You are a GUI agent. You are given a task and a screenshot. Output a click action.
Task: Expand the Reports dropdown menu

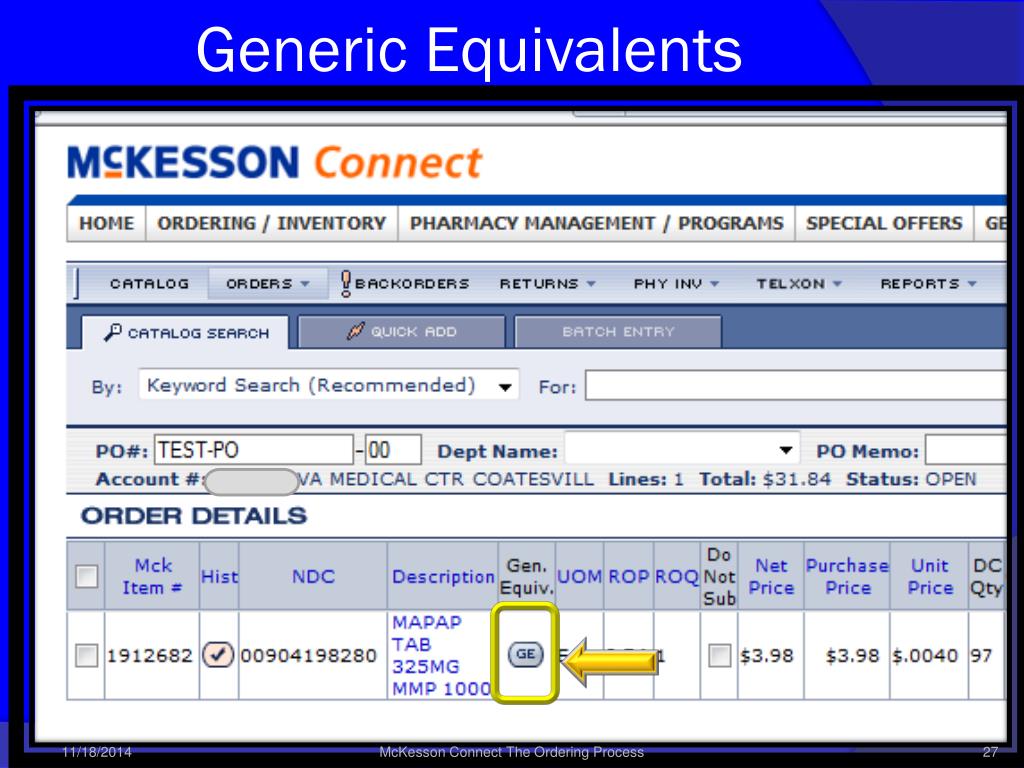click(928, 284)
